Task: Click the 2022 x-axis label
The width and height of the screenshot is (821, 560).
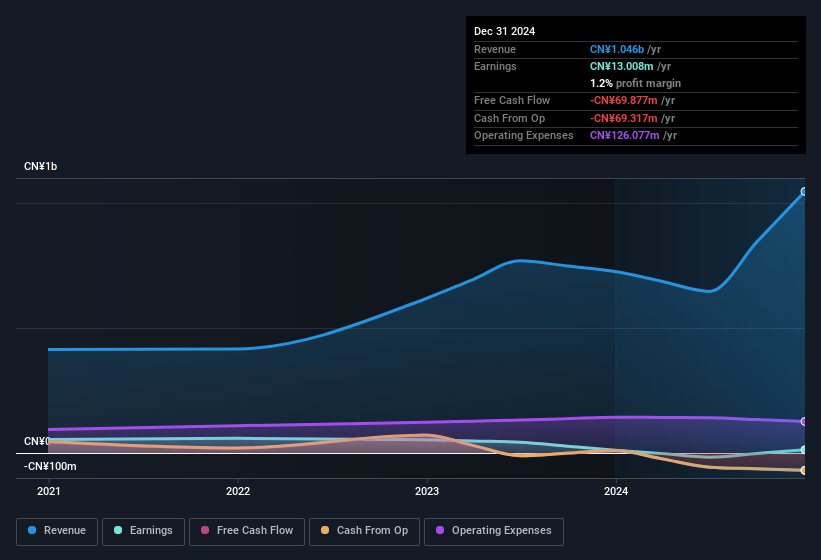Action: point(238,491)
